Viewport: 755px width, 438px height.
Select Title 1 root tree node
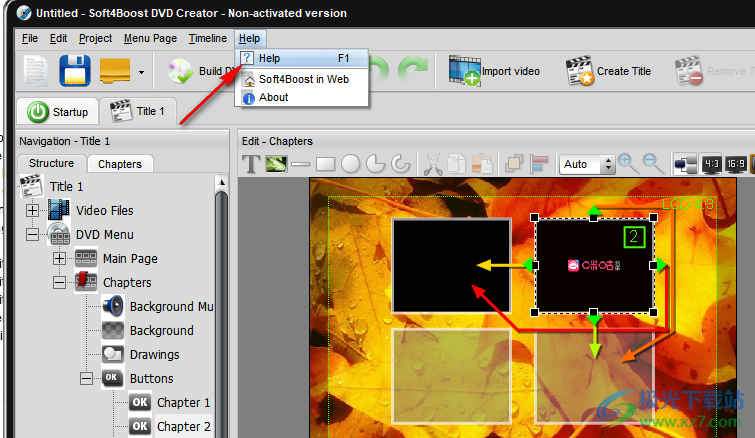tap(66, 187)
